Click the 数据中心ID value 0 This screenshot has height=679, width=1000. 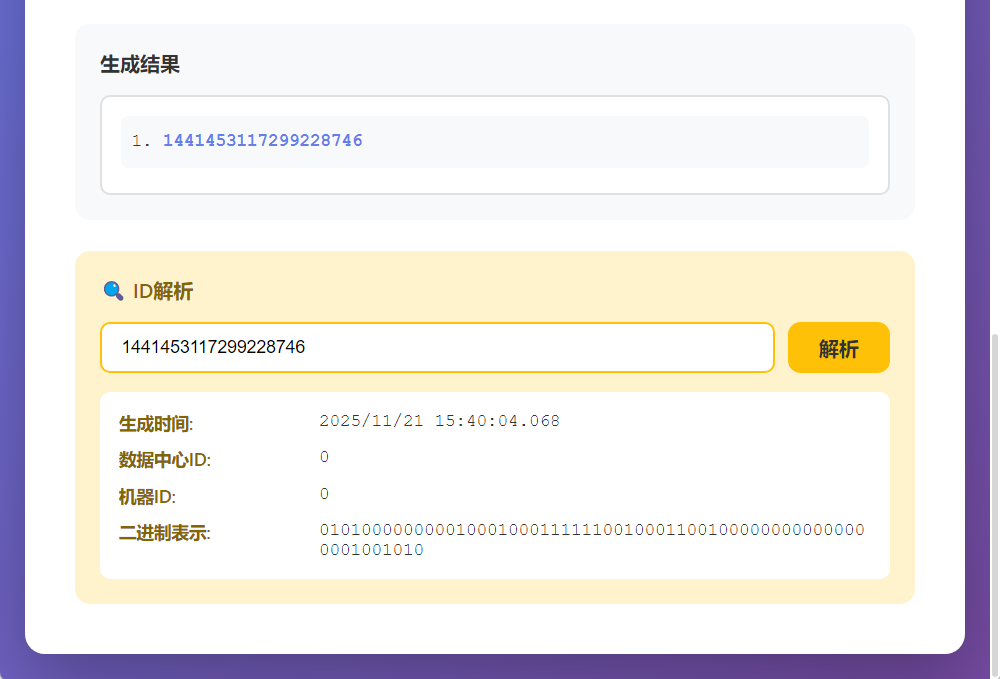coord(324,457)
